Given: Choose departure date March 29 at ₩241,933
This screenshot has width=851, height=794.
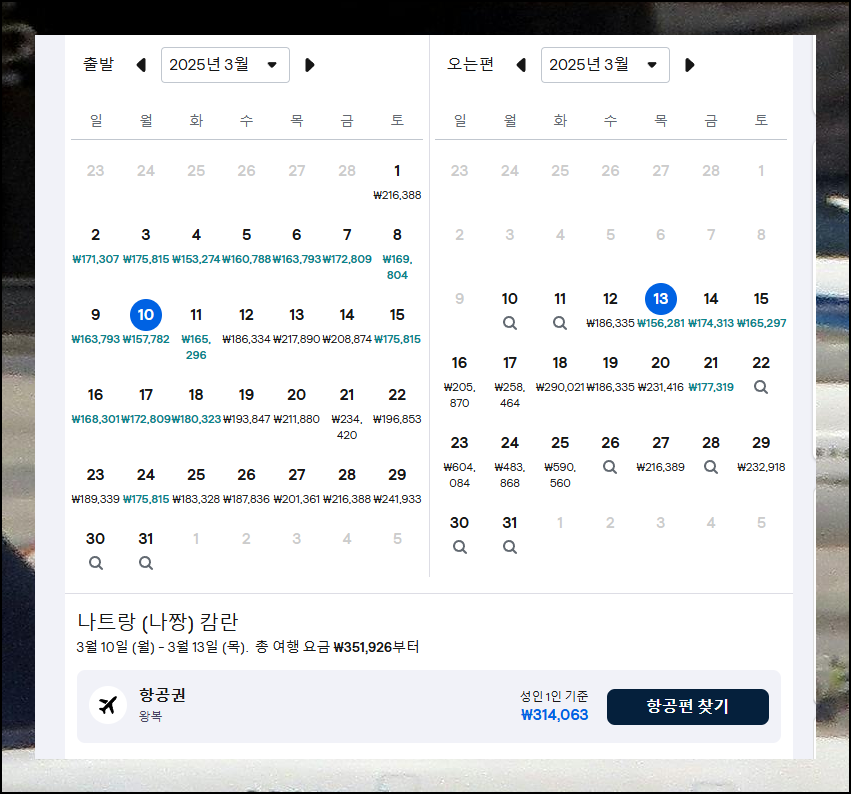Looking at the screenshot, I should 397,485.
